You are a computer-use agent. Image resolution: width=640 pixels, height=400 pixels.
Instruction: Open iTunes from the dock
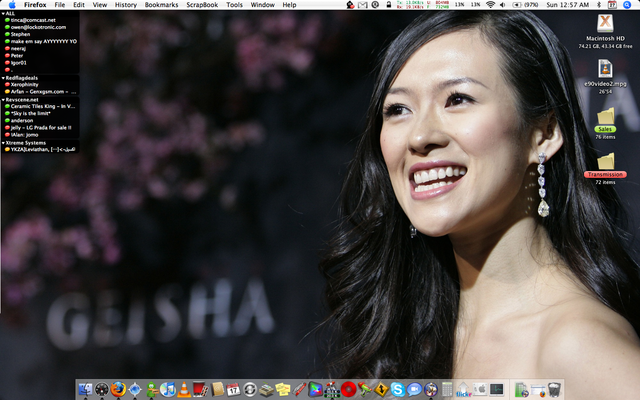coord(168,389)
